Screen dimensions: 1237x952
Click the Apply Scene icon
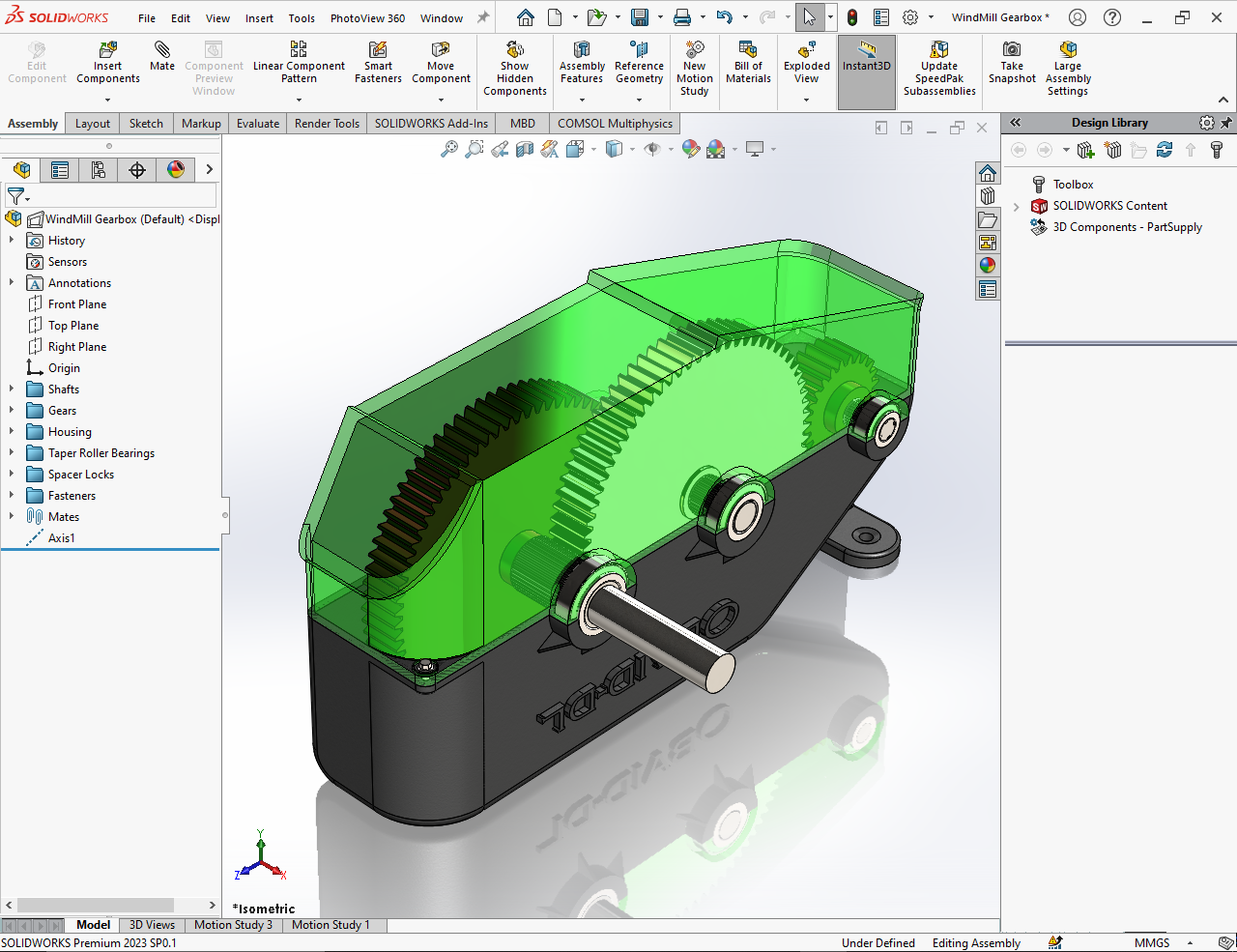coord(716,149)
